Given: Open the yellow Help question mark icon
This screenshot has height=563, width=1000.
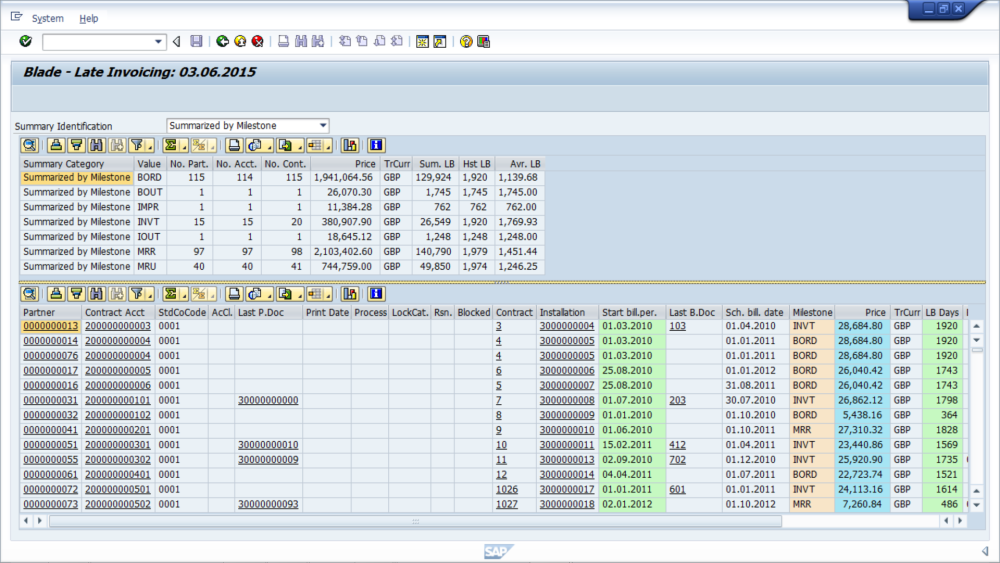Looking at the screenshot, I should (x=466, y=41).
